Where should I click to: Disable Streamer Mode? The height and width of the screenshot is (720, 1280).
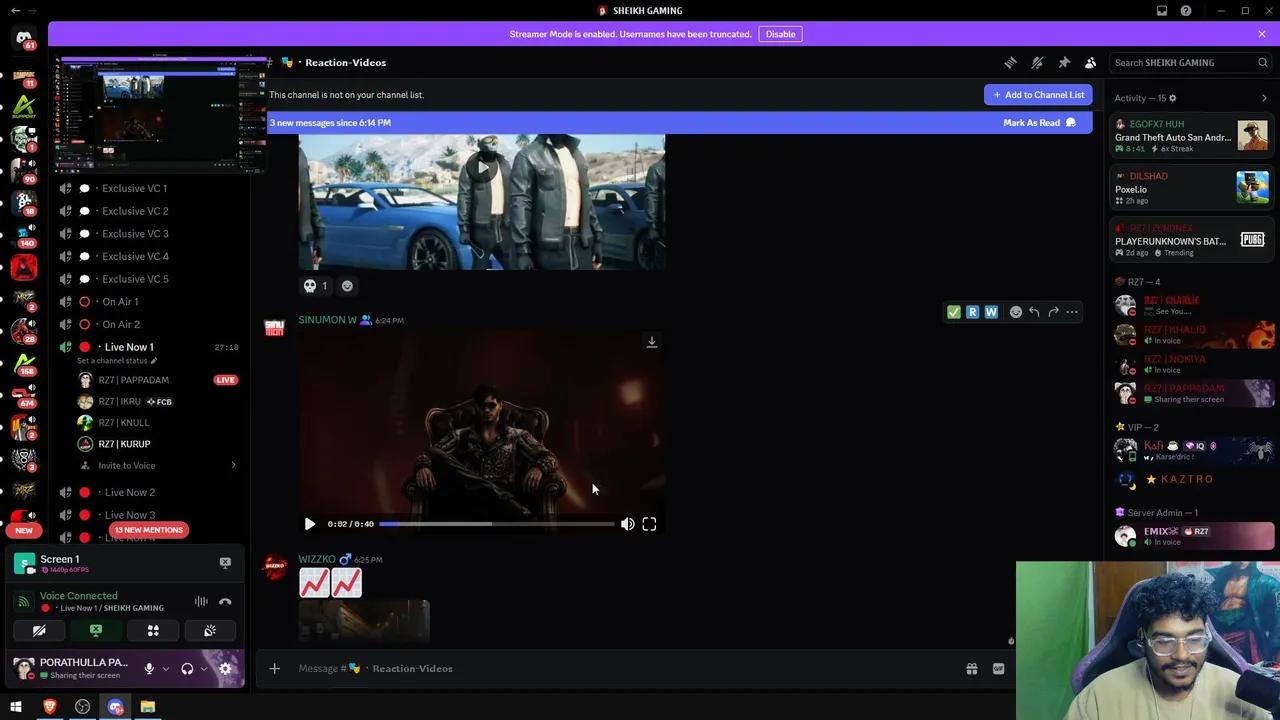[x=780, y=34]
